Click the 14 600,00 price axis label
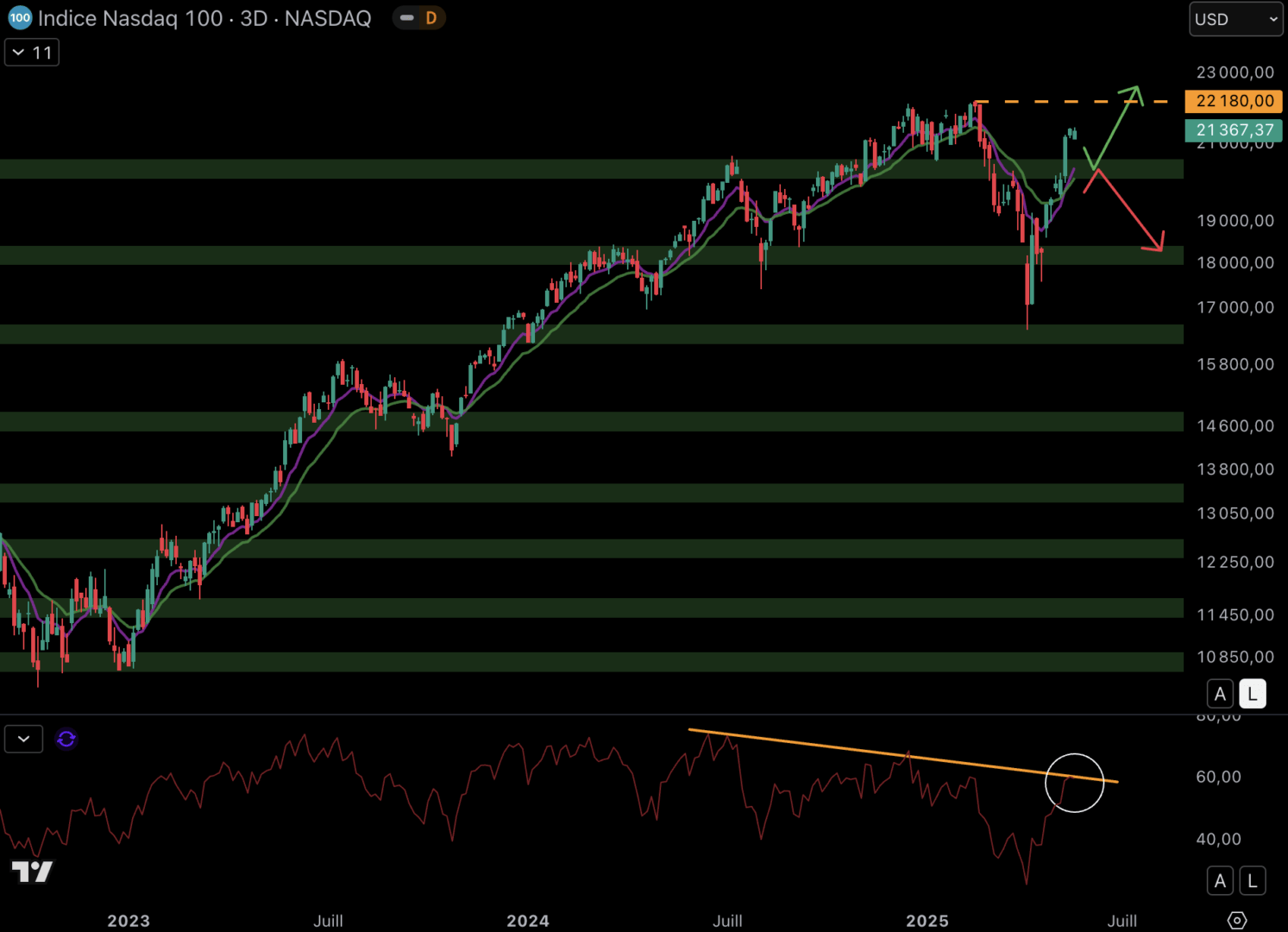The width and height of the screenshot is (1288, 932). (x=1235, y=425)
